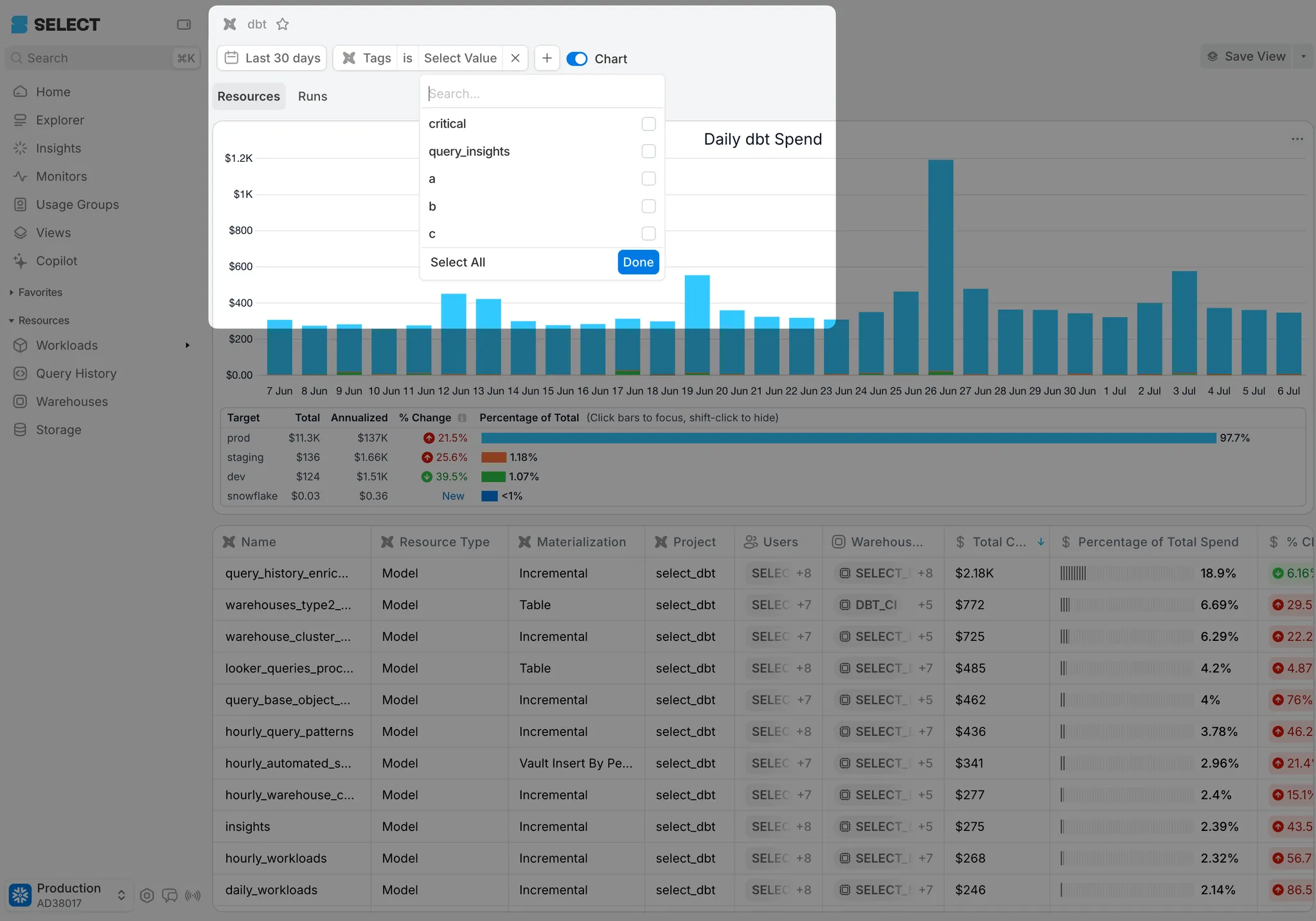Click Users column header icon

click(751, 542)
